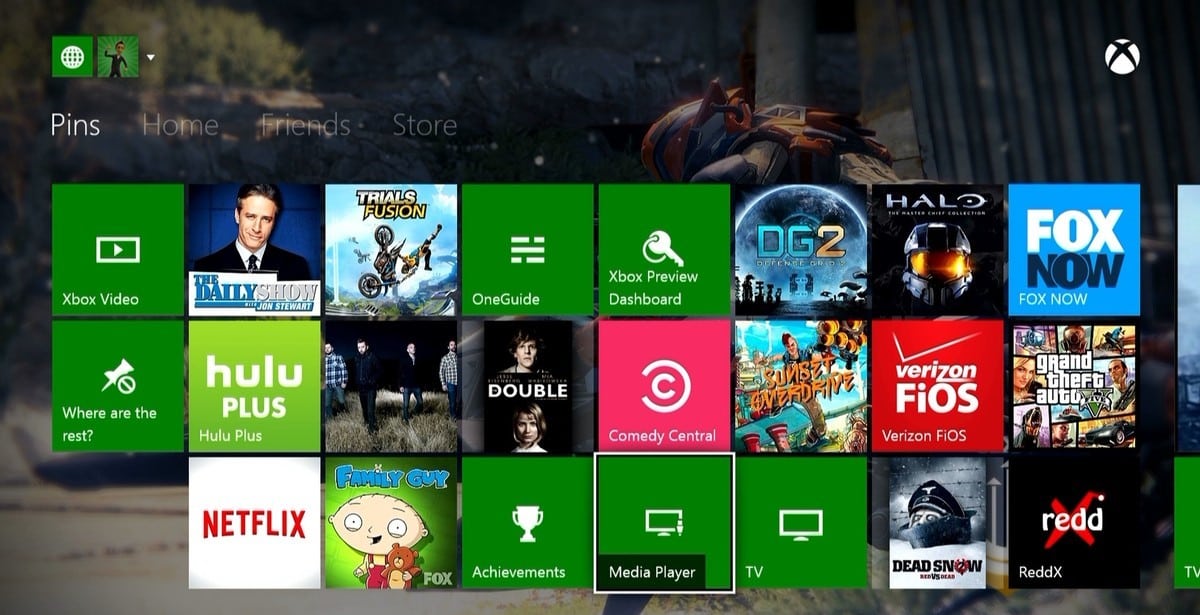
Task: Switch to the Friends tab
Action: (x=305, y=125)
